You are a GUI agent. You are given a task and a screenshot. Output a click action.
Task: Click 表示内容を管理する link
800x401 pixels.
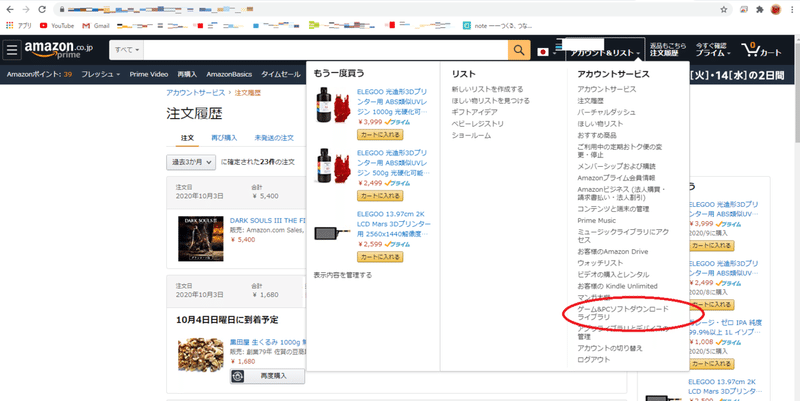343,275
